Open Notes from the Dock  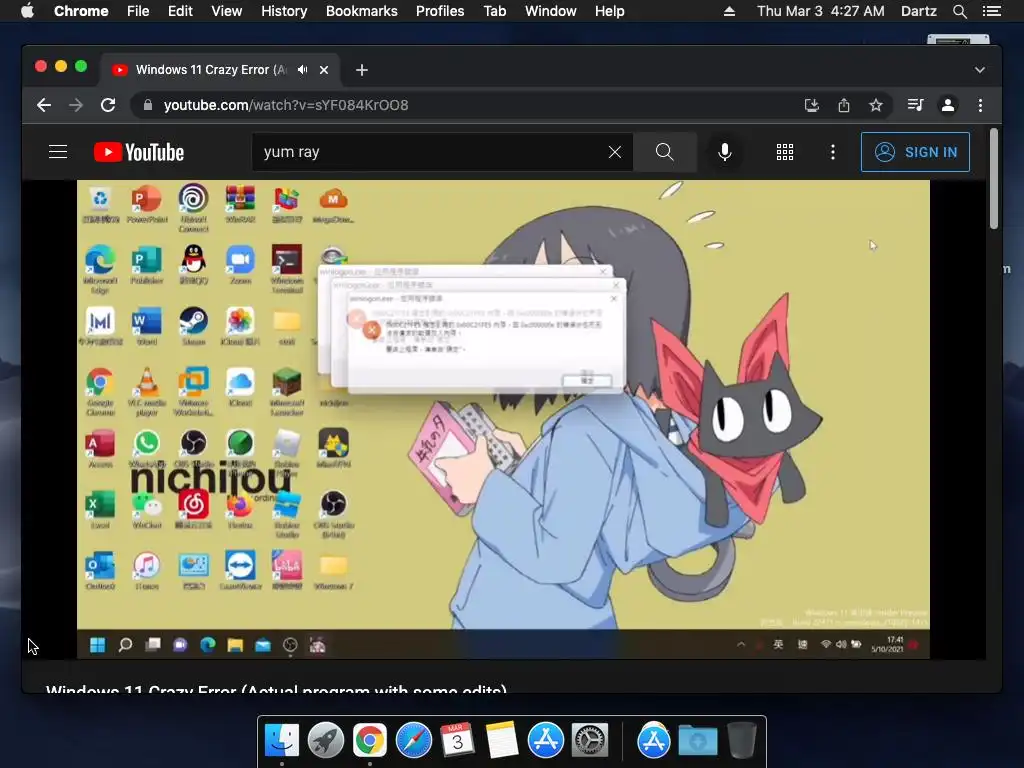tap(502, 741)
